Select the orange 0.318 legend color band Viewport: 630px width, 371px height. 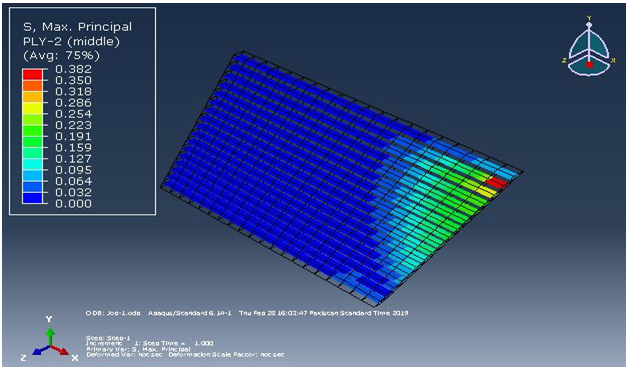(x=32, y=96)
